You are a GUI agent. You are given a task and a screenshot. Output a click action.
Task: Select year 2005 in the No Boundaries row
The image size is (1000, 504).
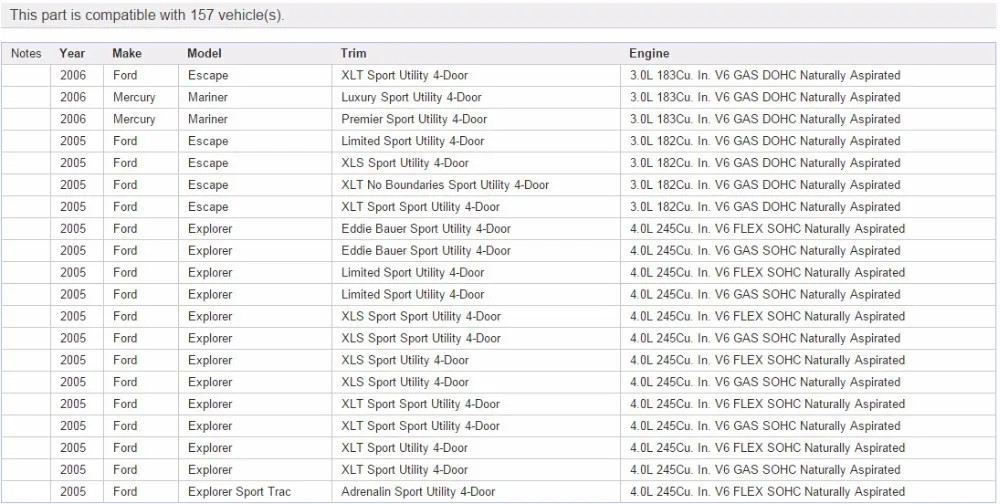coord(73,185)
